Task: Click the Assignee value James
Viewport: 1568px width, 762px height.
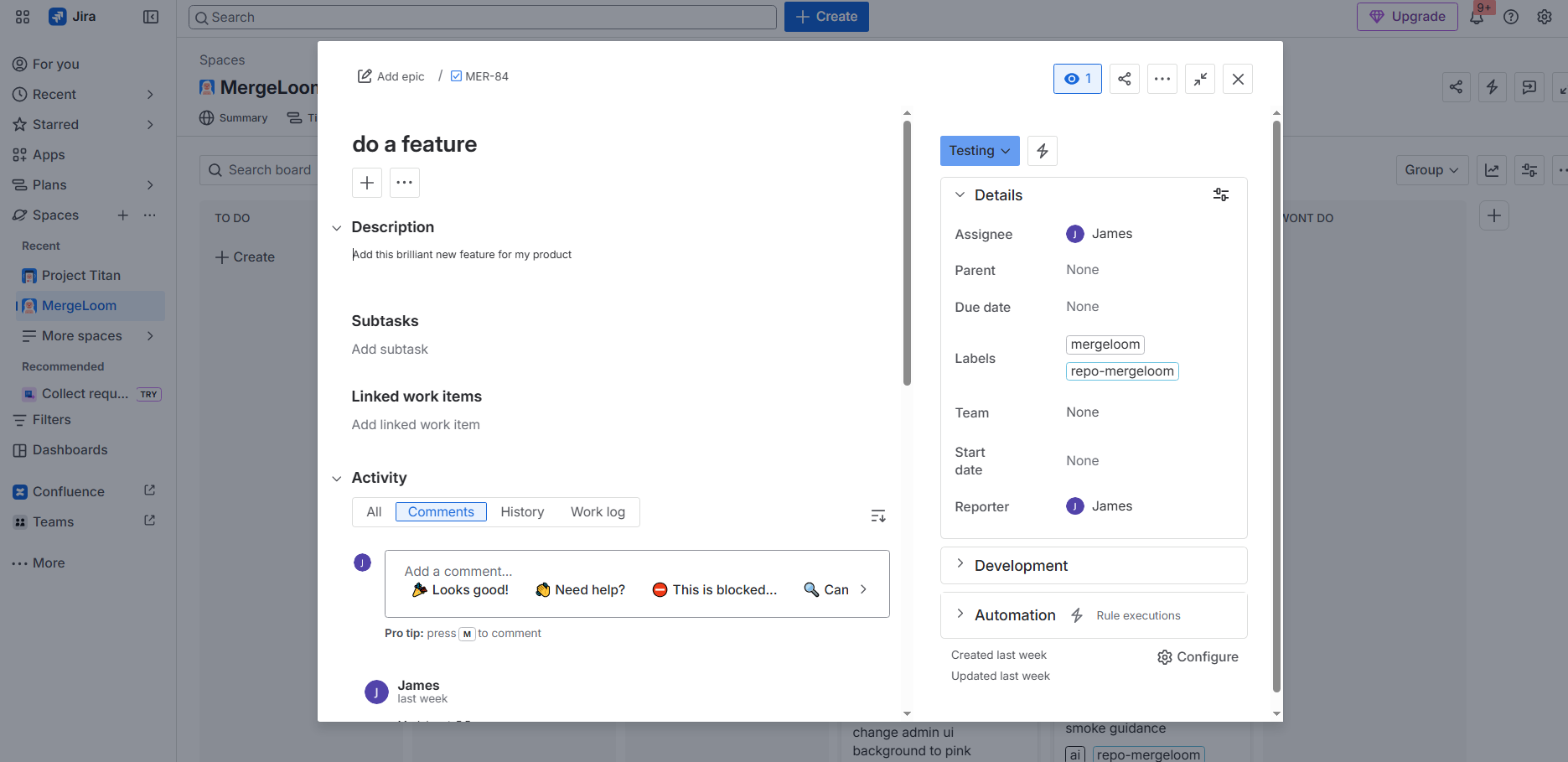Action: 1099,234
